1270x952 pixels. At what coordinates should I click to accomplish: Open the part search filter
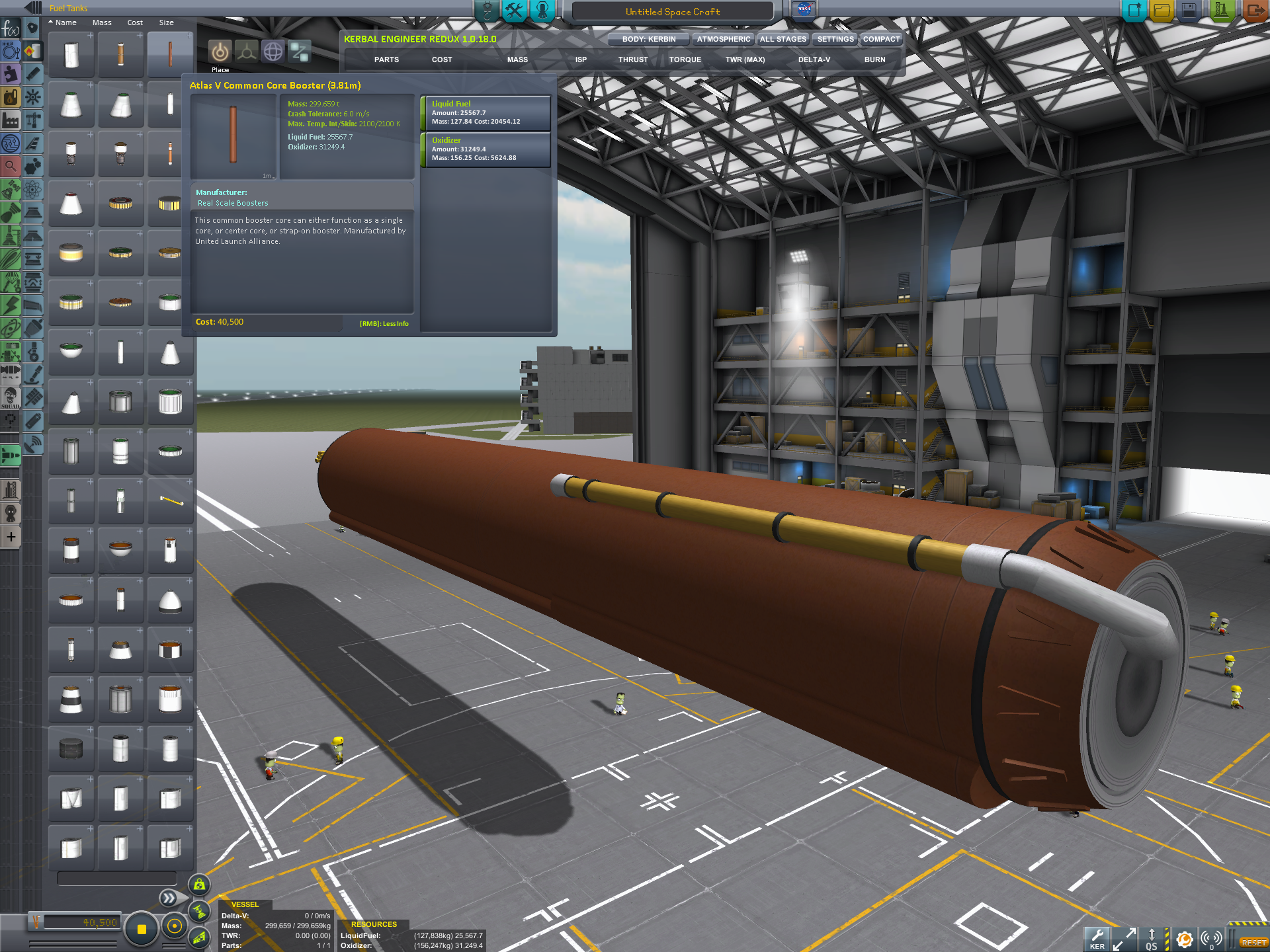point(11,166)
